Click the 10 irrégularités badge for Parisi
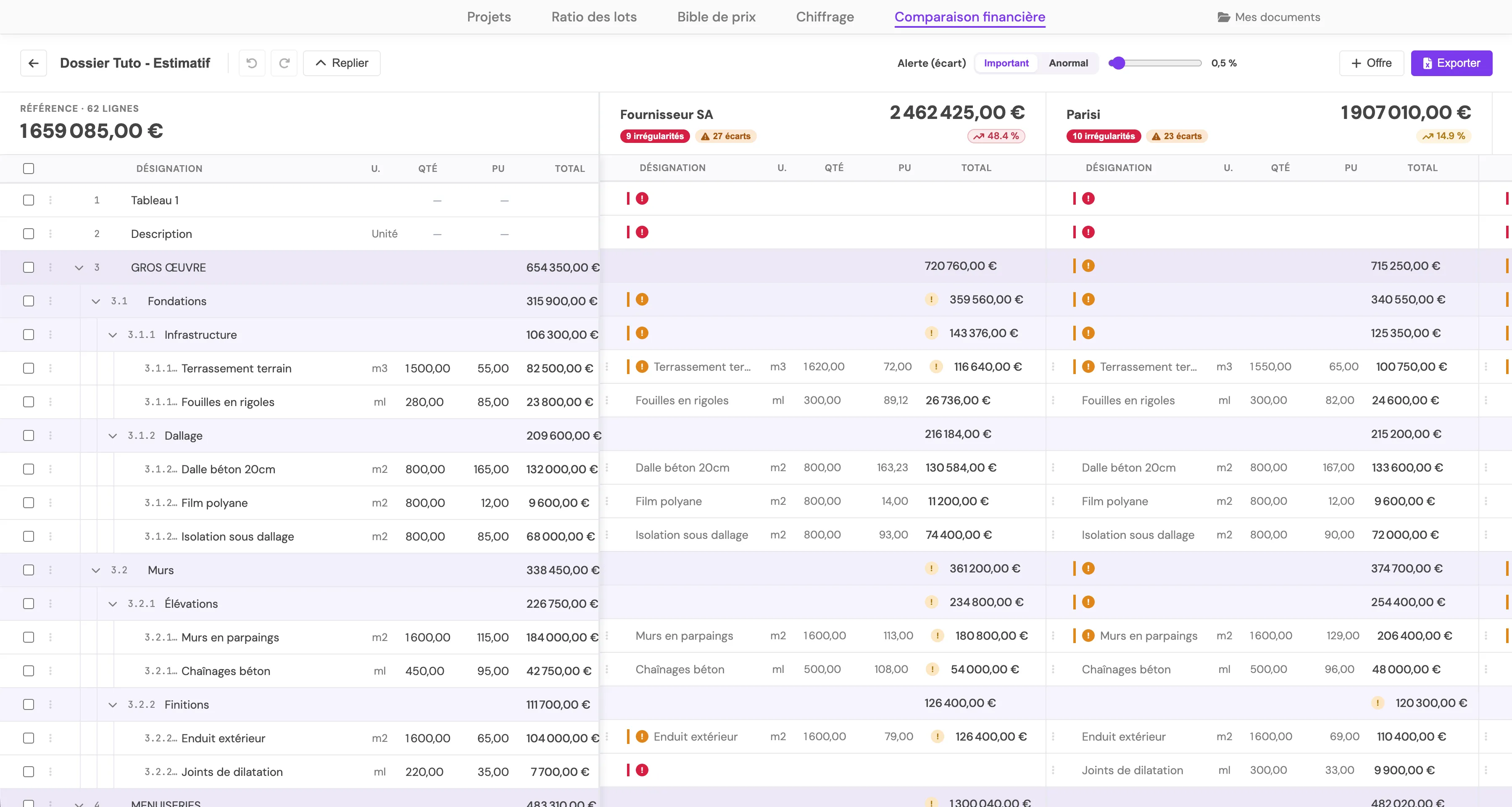 click(x=1104, y=136)
